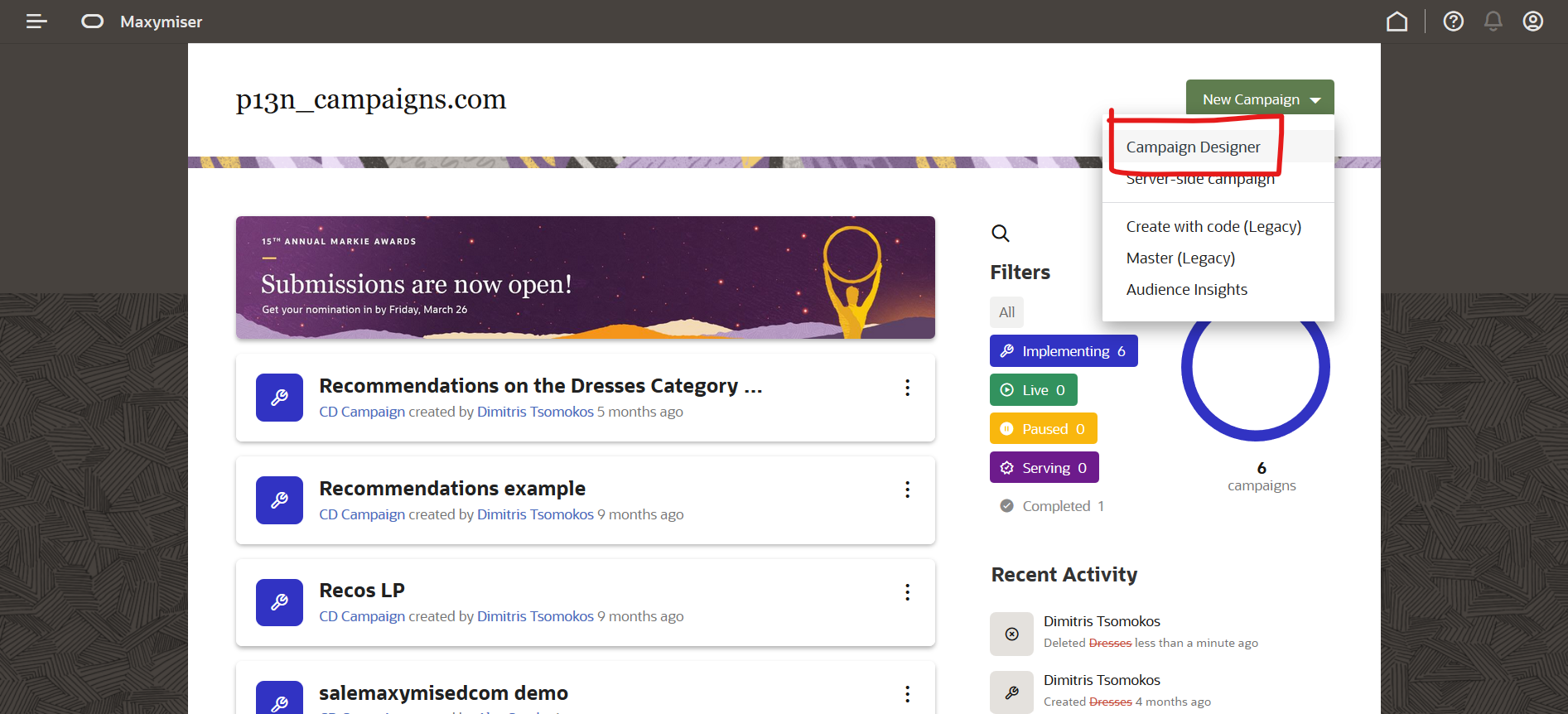1568x714 pixels.
Task: Open the three-dot menu for salemaxymisedcom demo
Action: pyautogui.click(x=908, y=694)
